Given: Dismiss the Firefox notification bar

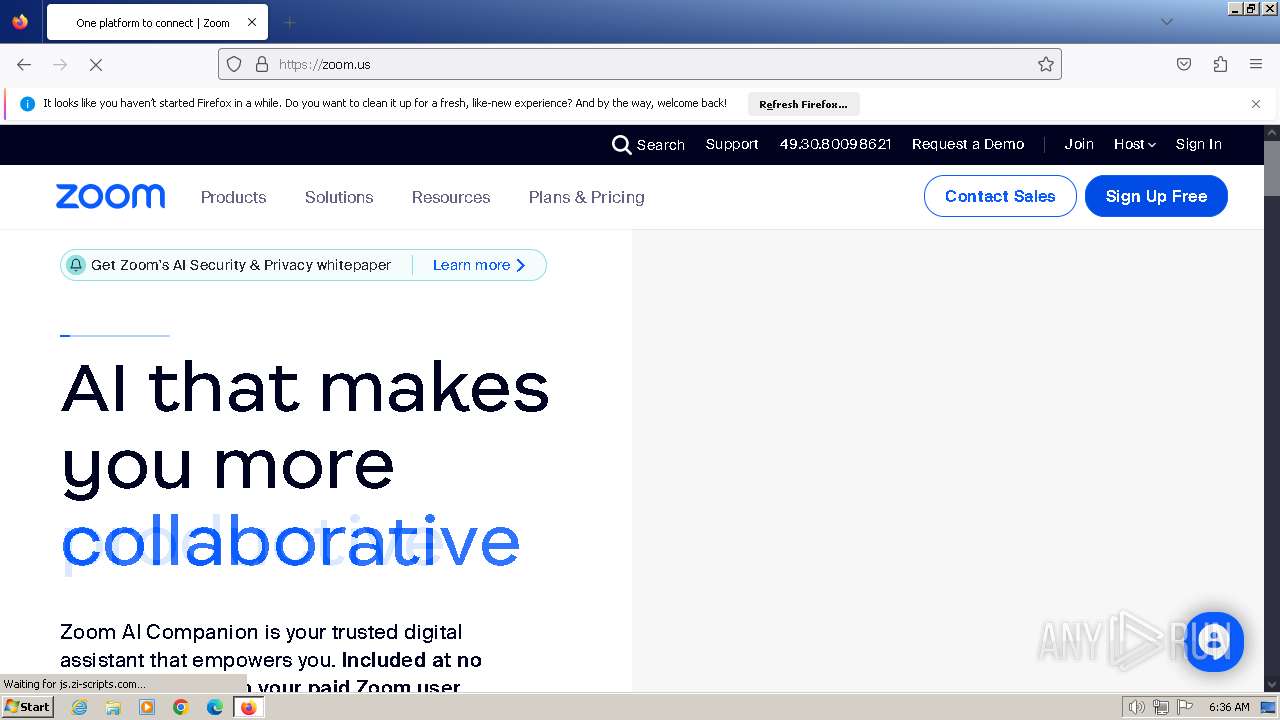Looking at the screenshot, I should 1256,104.
